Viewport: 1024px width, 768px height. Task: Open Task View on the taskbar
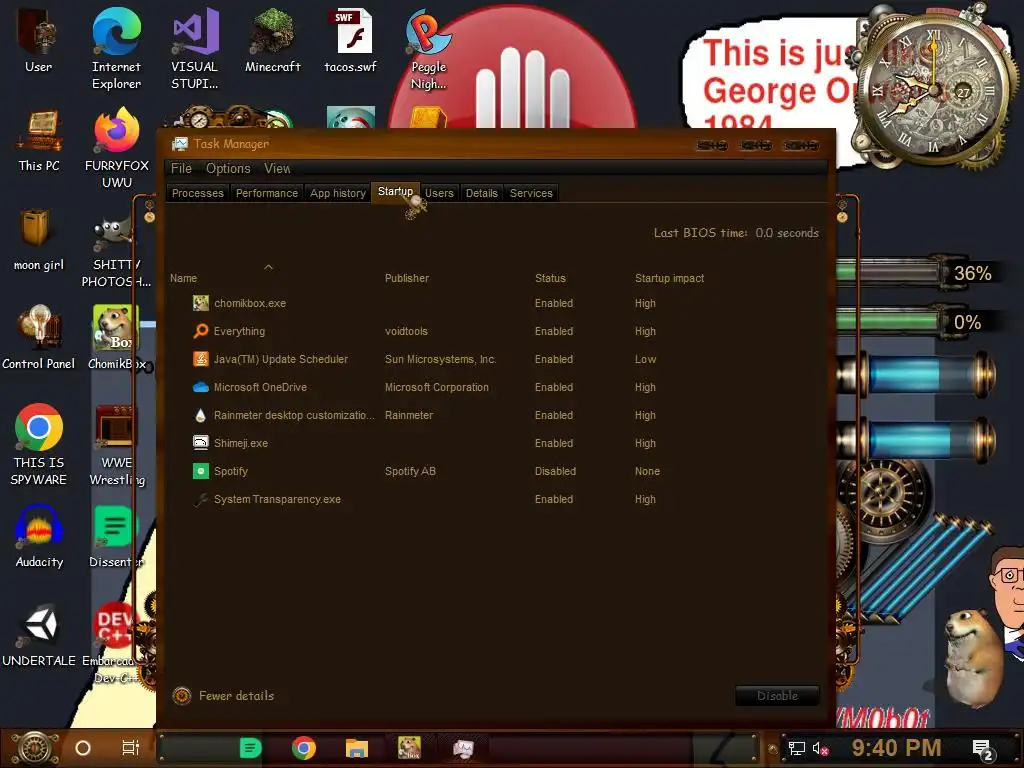(131, 748)
